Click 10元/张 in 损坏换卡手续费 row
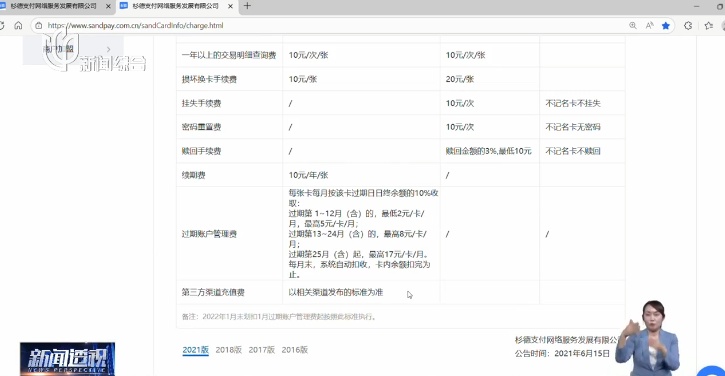 click(303, 79)
